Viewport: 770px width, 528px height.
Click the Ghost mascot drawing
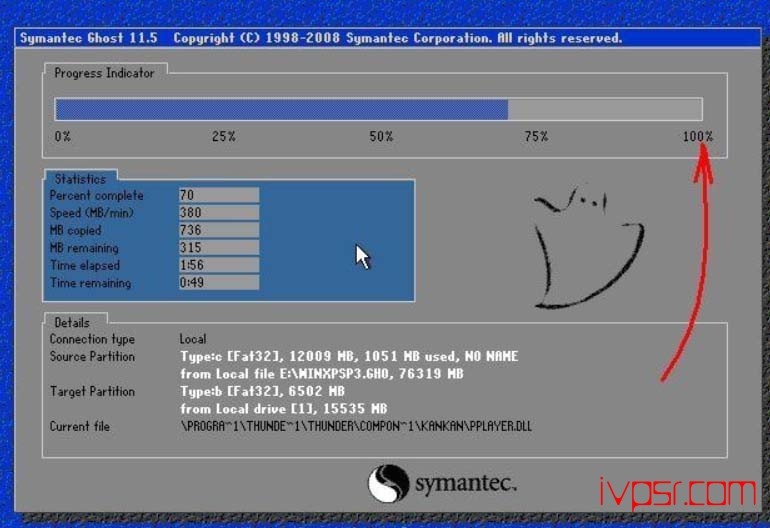[x=589, y=248]
